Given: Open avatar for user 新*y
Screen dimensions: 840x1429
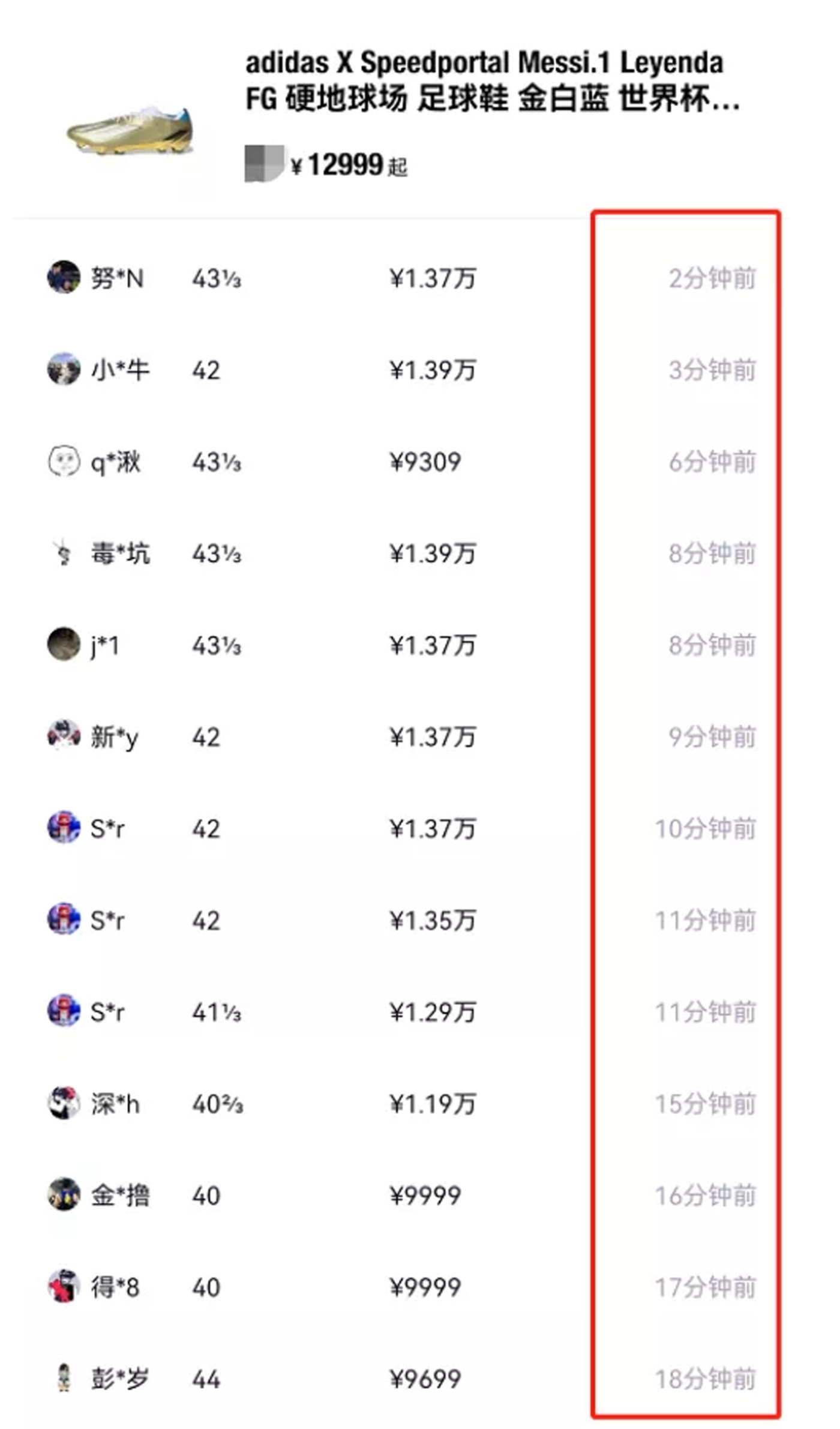Looking at the screenshot, I should click(64, 736).
